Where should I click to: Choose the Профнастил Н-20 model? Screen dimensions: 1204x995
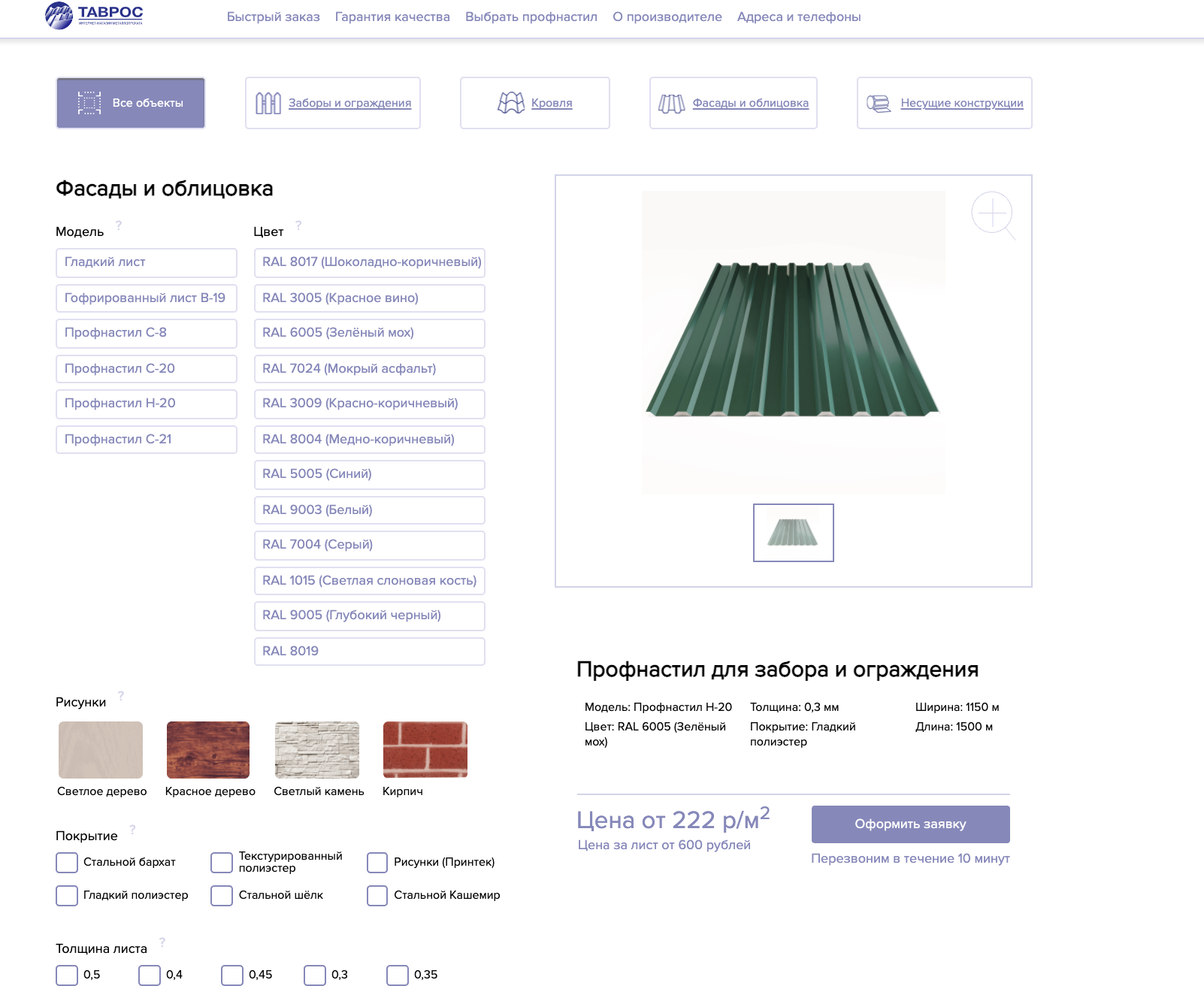point(147,404)
